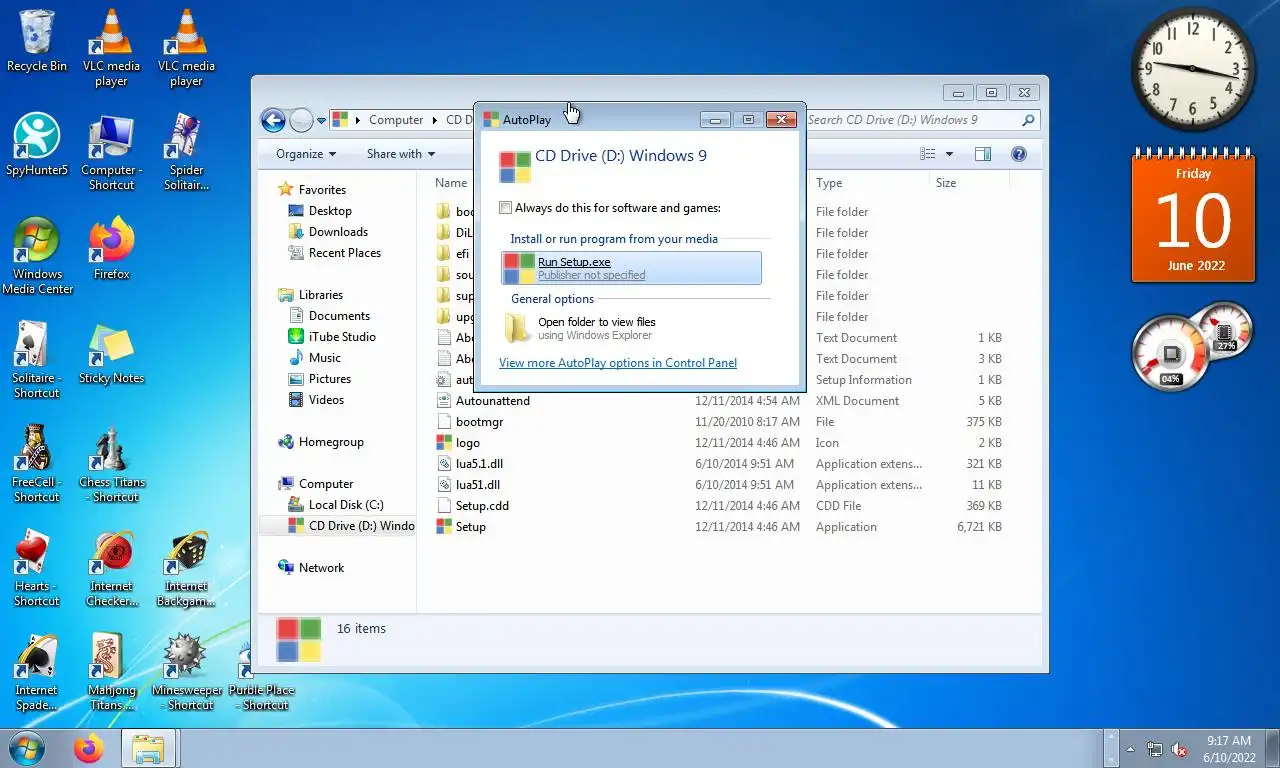The image size is (1280, 768).
Task: View more AutoPlay options in Control Panel
Action: [x=618, y=363]
